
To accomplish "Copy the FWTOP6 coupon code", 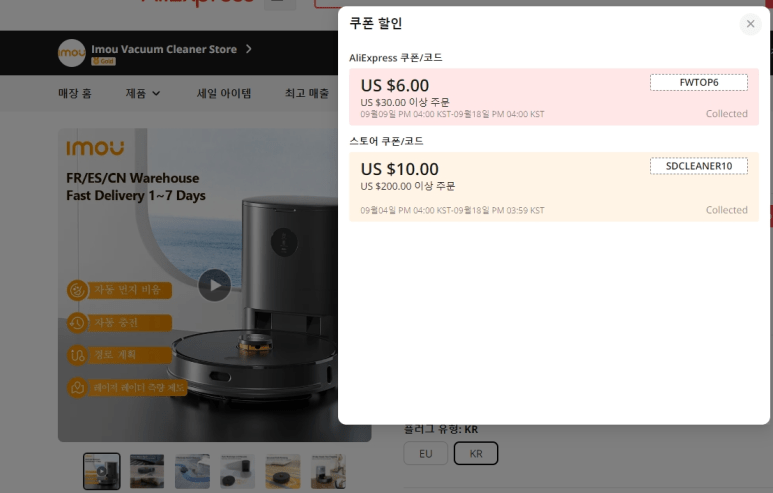I will [699, 82].
